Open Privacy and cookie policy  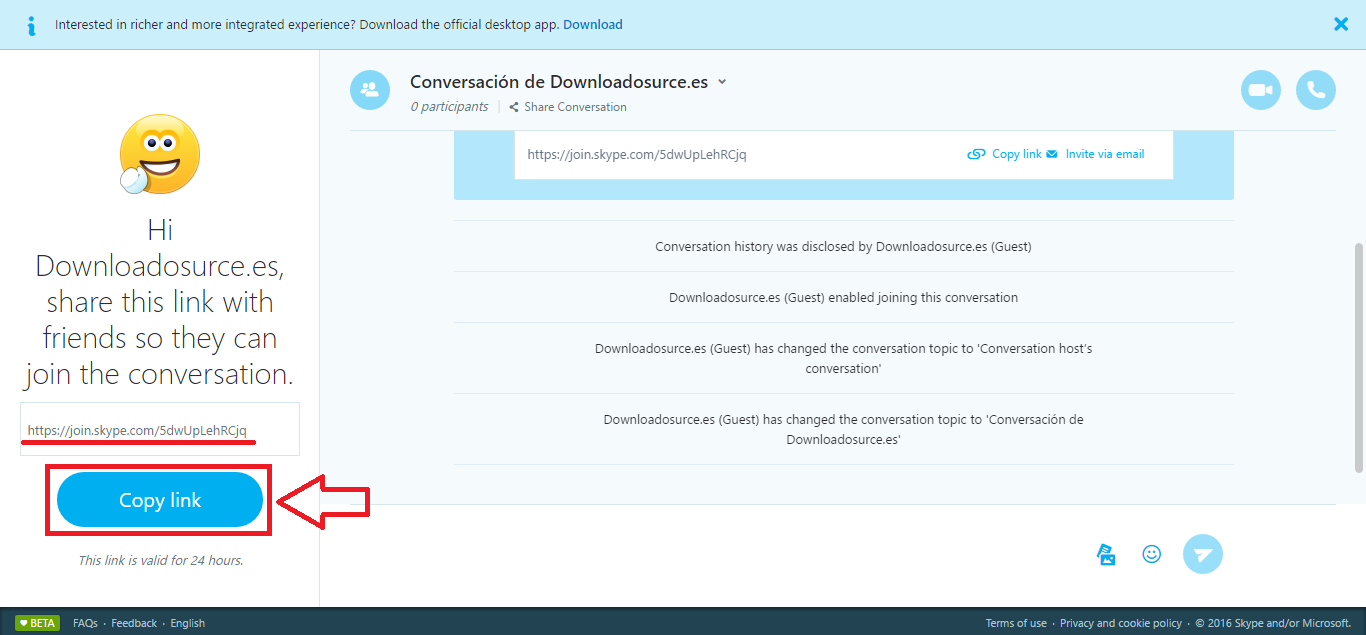coord(1121,623)
